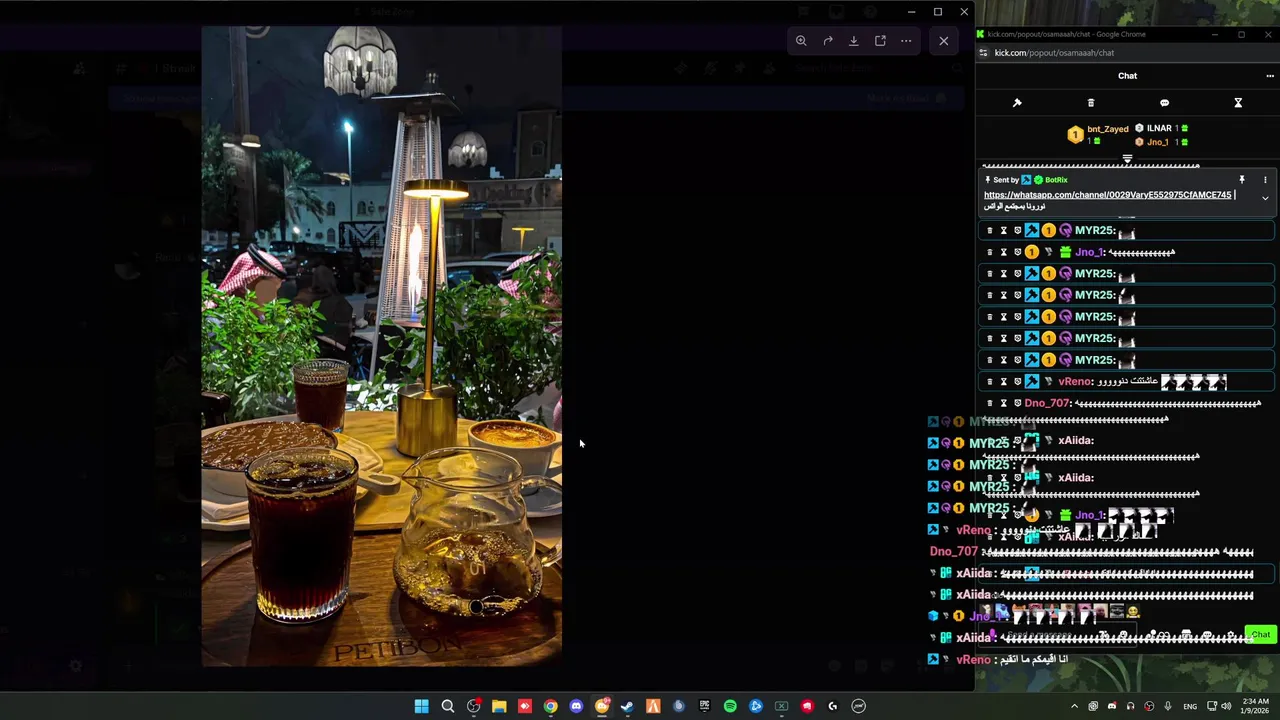Collapse the gifters leaderboard arrow

point(1127,159)
